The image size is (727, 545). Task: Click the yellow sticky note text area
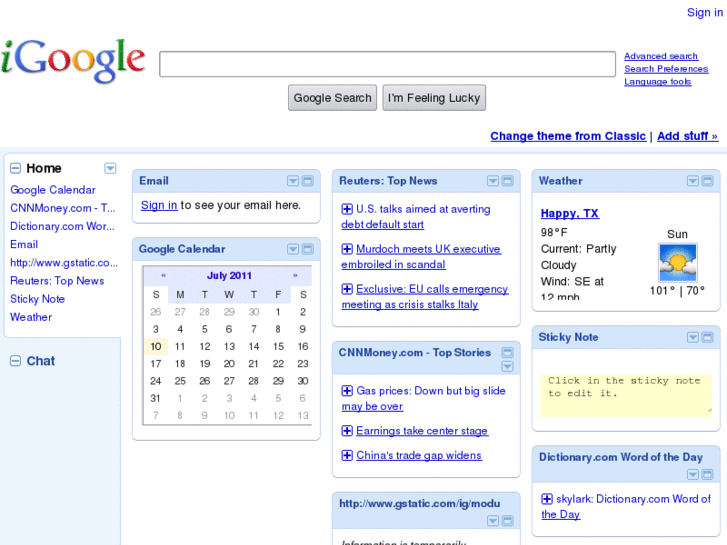pyautogui.click(x=626, y=396)
